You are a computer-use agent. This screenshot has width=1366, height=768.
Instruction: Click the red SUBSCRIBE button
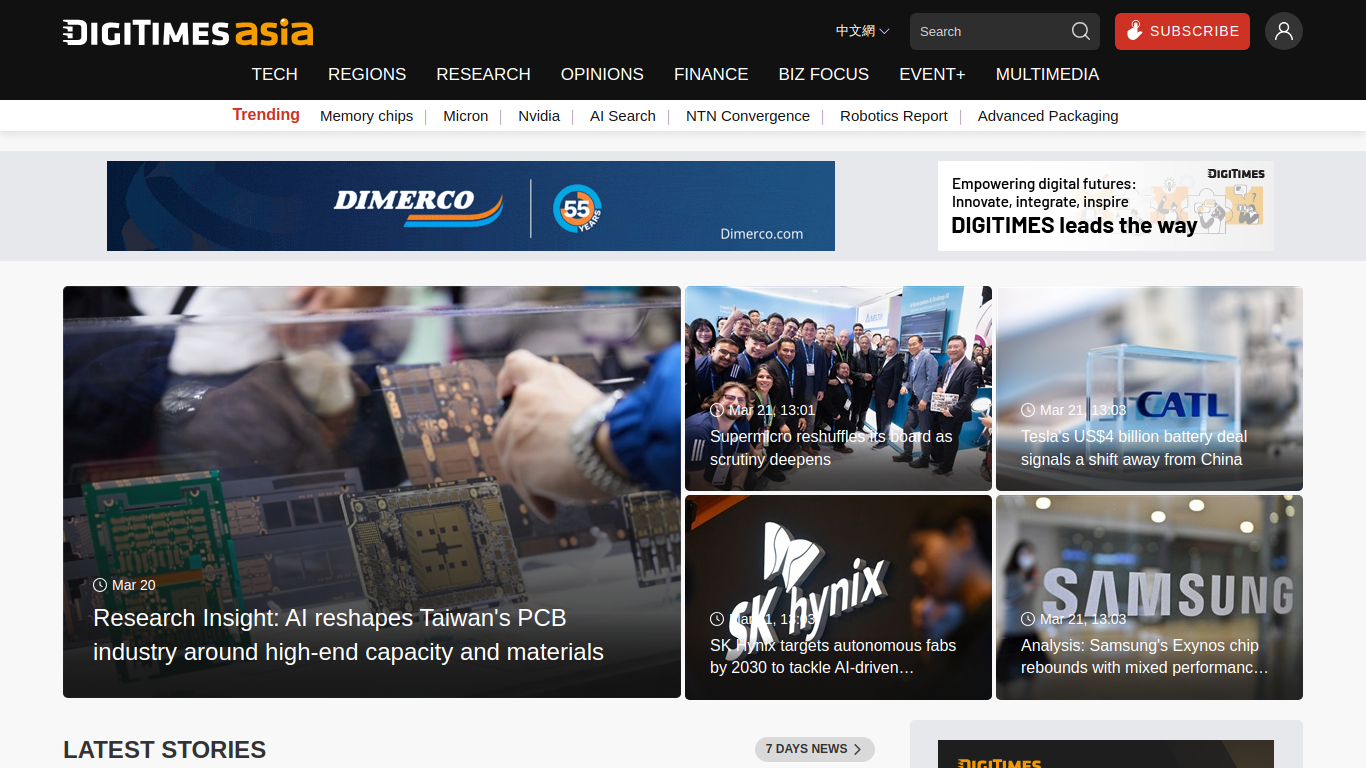1182,31
